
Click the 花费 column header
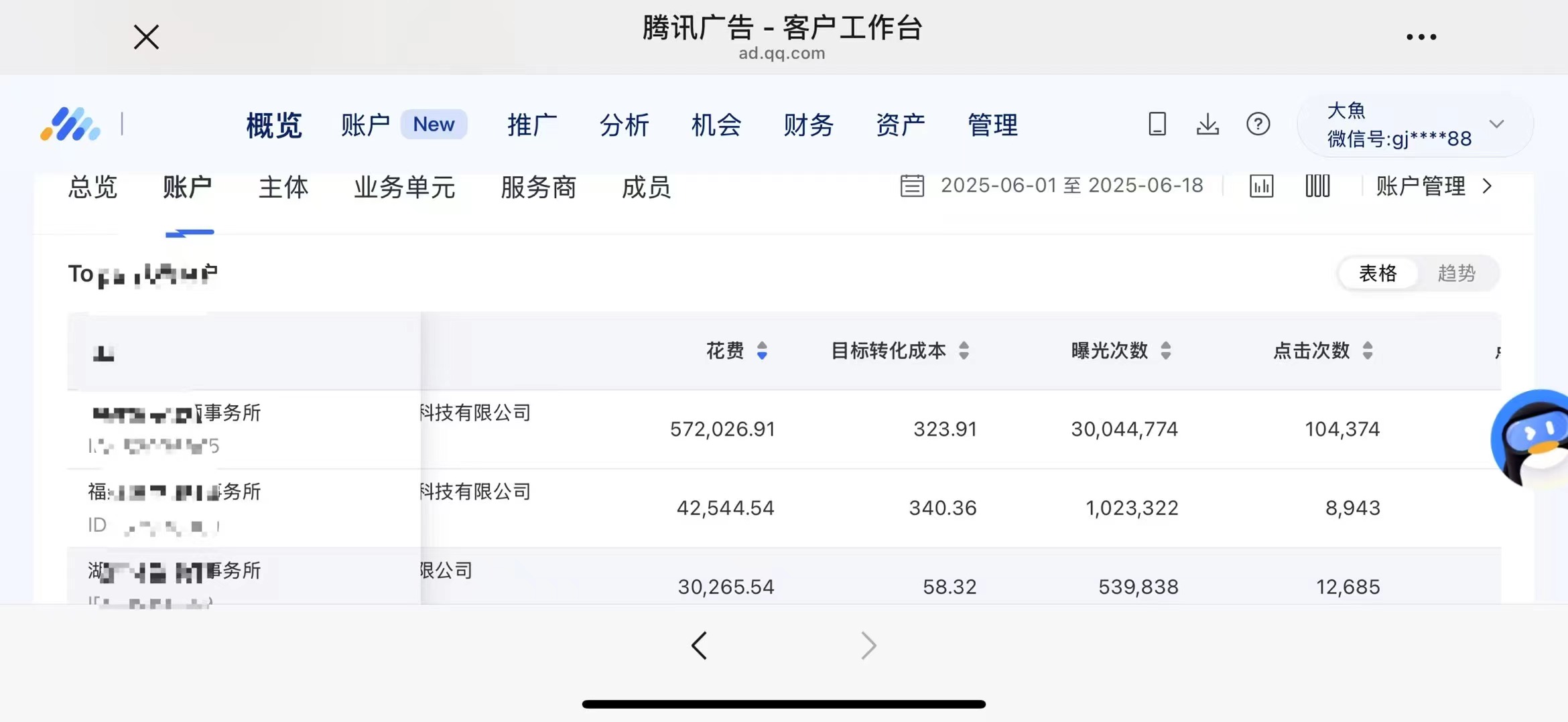[x=725, y=350]
